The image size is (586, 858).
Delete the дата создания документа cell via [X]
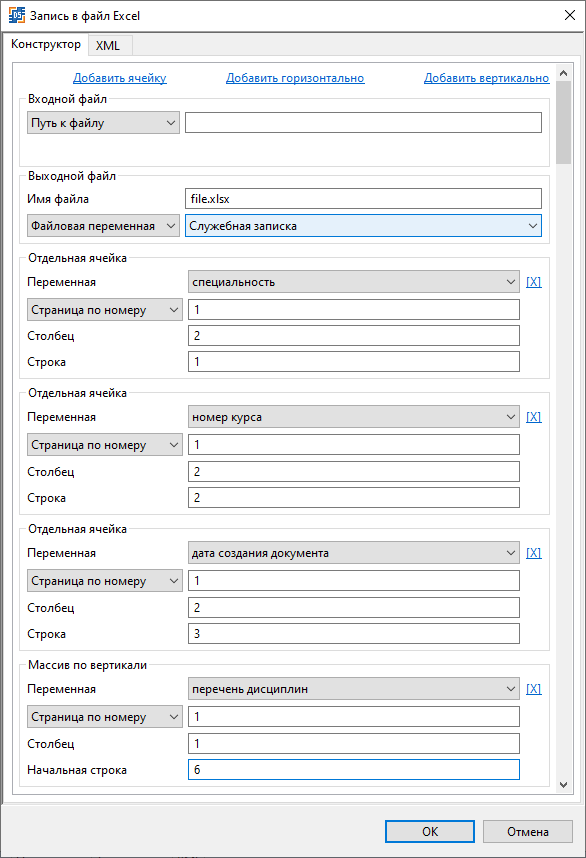click(x=533, y=553)
